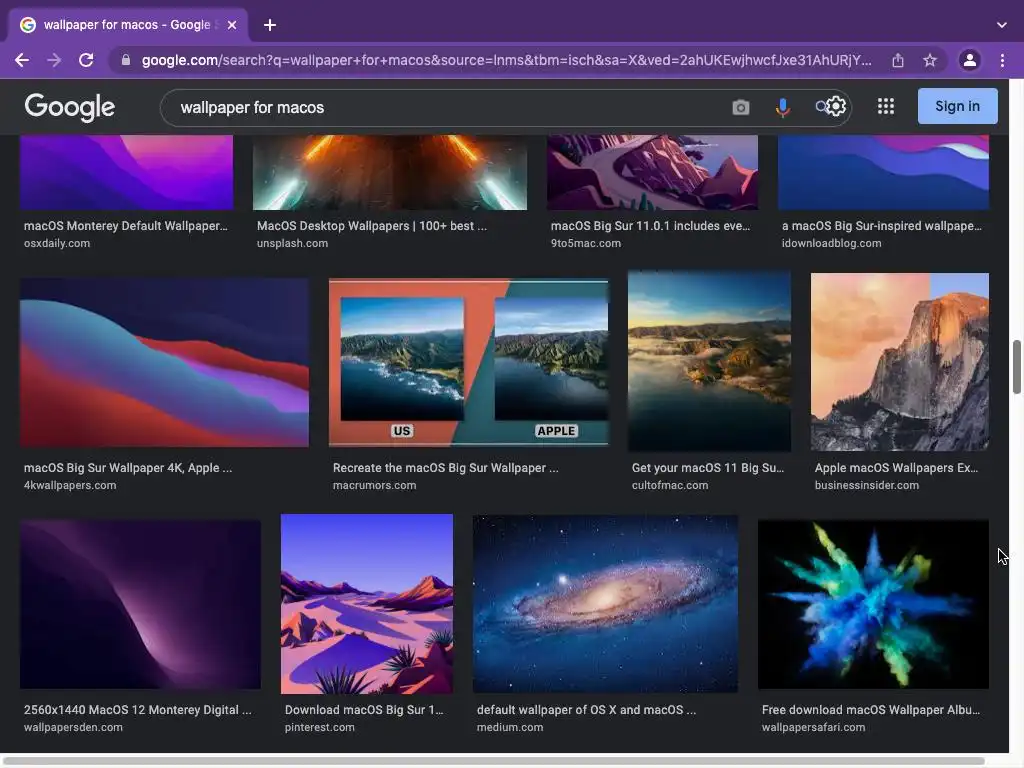Click Recreate the macOS Big Sur Wallpaper title
The height and width of the screenshot is (768, 1024).
tap(445, 468)
